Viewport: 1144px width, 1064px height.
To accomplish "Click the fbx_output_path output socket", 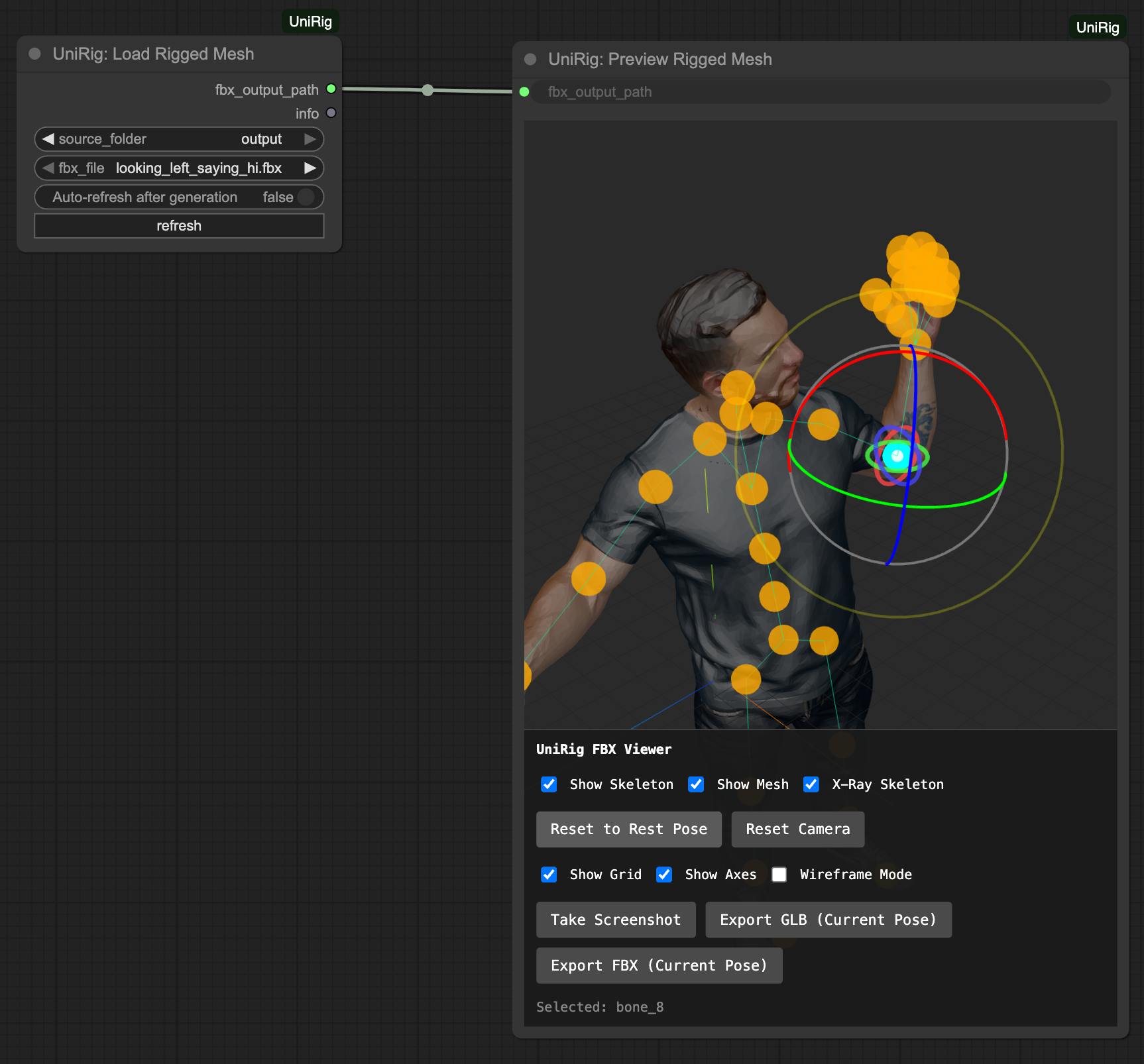I will (x=331, y=88).
